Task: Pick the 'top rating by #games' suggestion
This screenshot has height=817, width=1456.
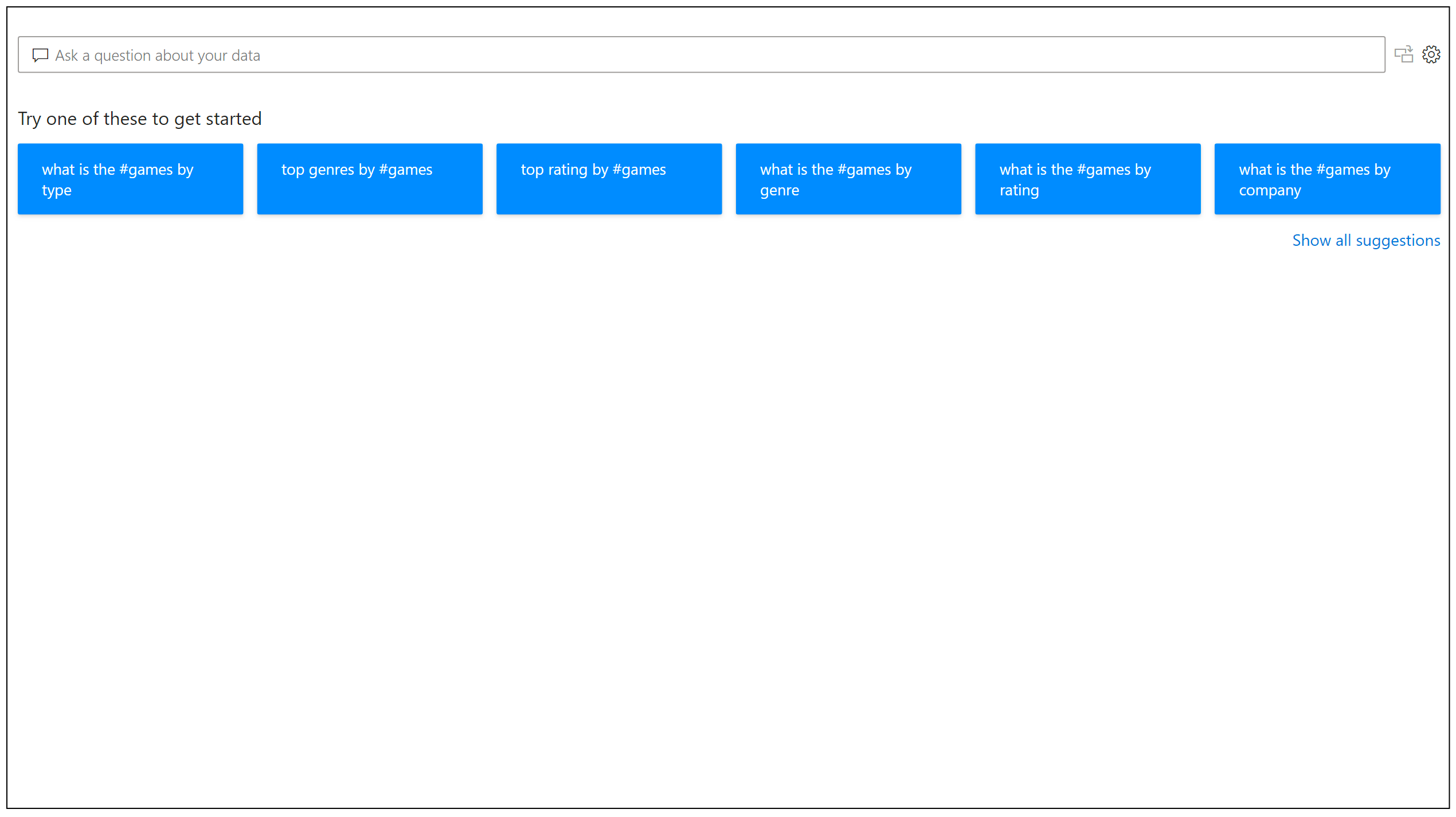Action: [x=609, y=179]
